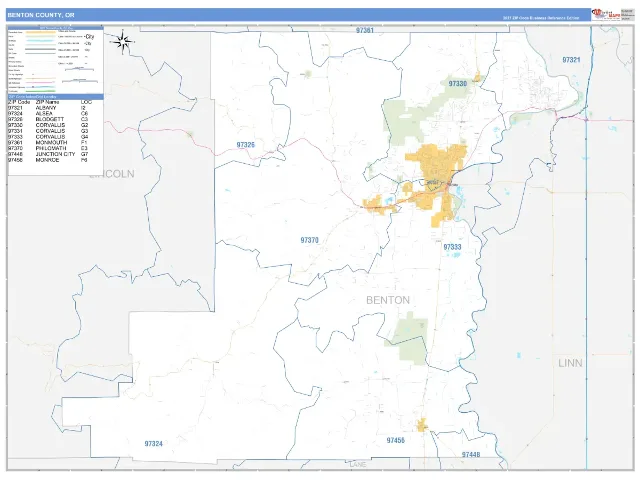
Task: Click the compass rose icon
Action: [122, 41]
